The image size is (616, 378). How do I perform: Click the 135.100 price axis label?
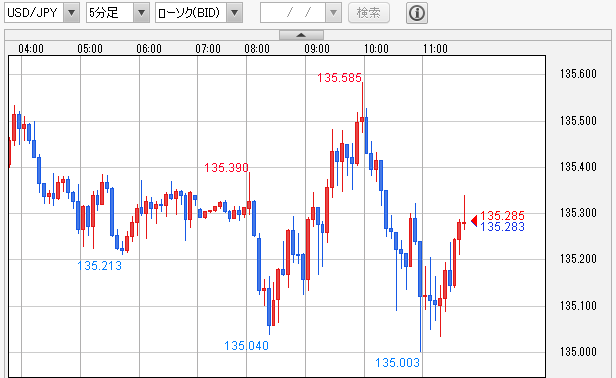click(x=578, y=305)
